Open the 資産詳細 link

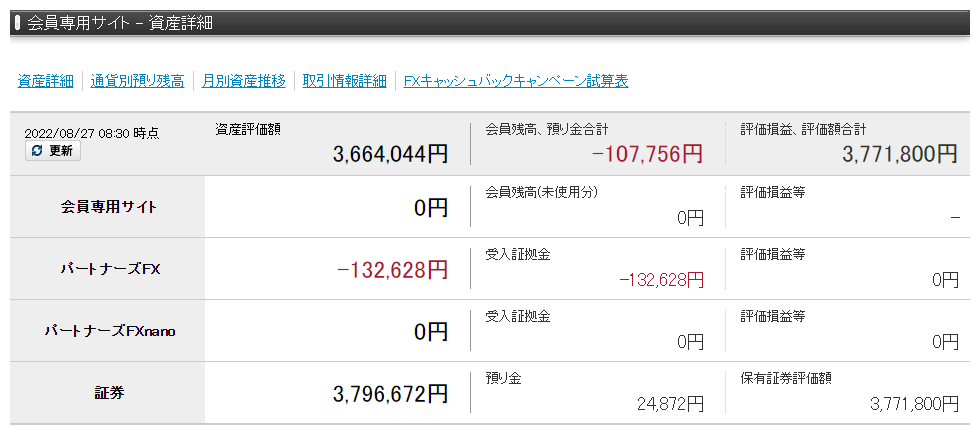(45, 81)
